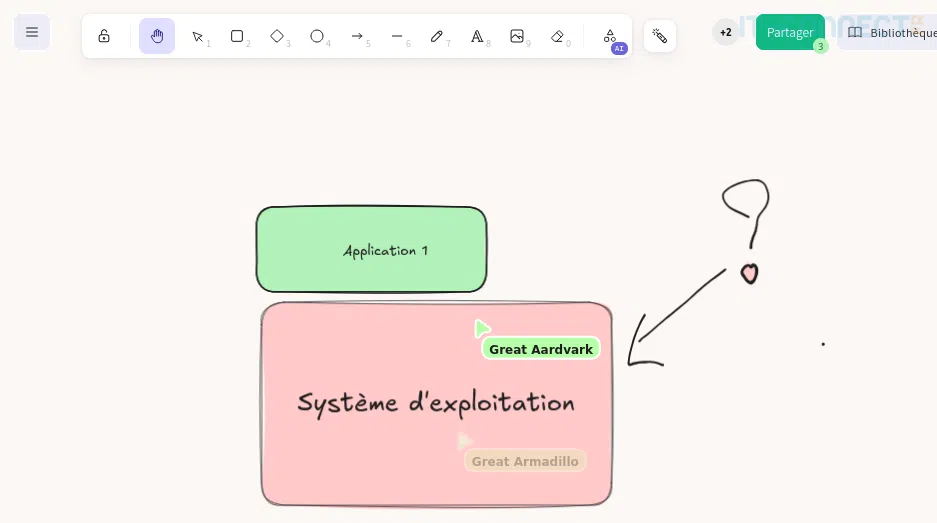Click the Insert image tool

[x=517, y=36]
